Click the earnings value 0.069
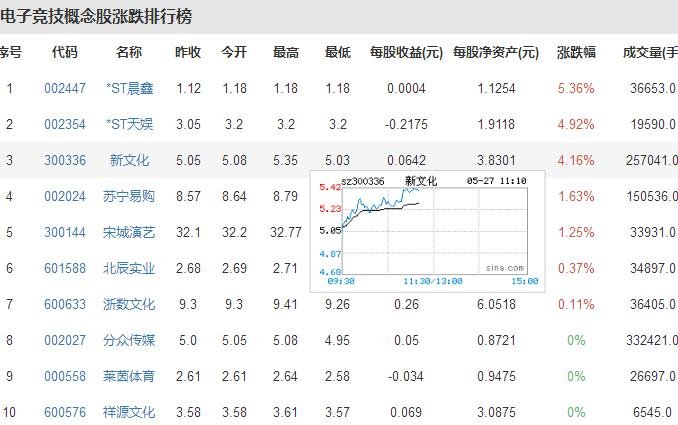 coord(406,412)
